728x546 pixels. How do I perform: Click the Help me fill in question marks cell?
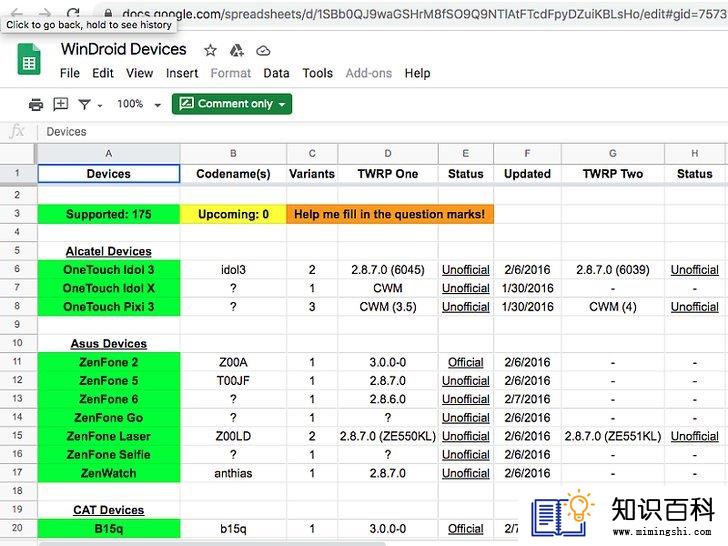390,214
